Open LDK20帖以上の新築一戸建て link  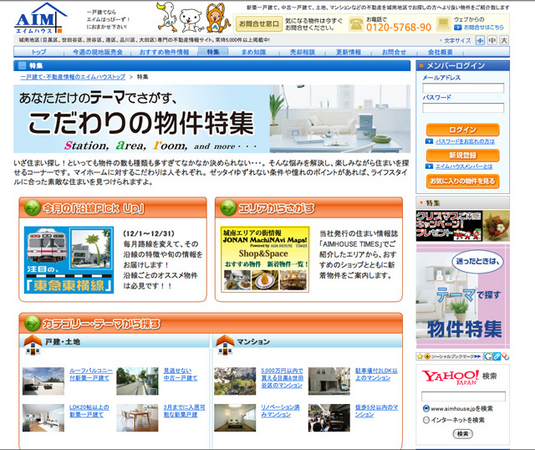coord(89,411)
